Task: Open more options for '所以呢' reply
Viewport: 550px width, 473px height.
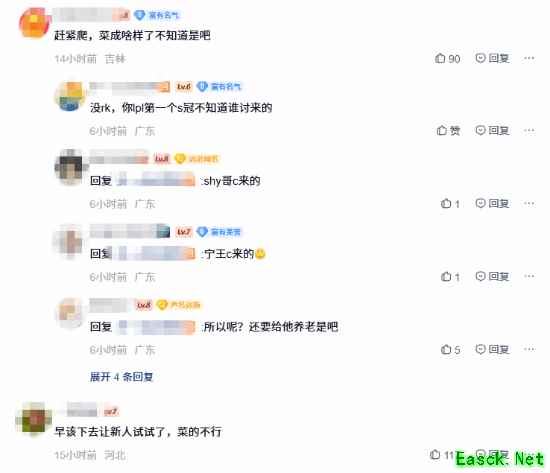Action: pos(529,349)
